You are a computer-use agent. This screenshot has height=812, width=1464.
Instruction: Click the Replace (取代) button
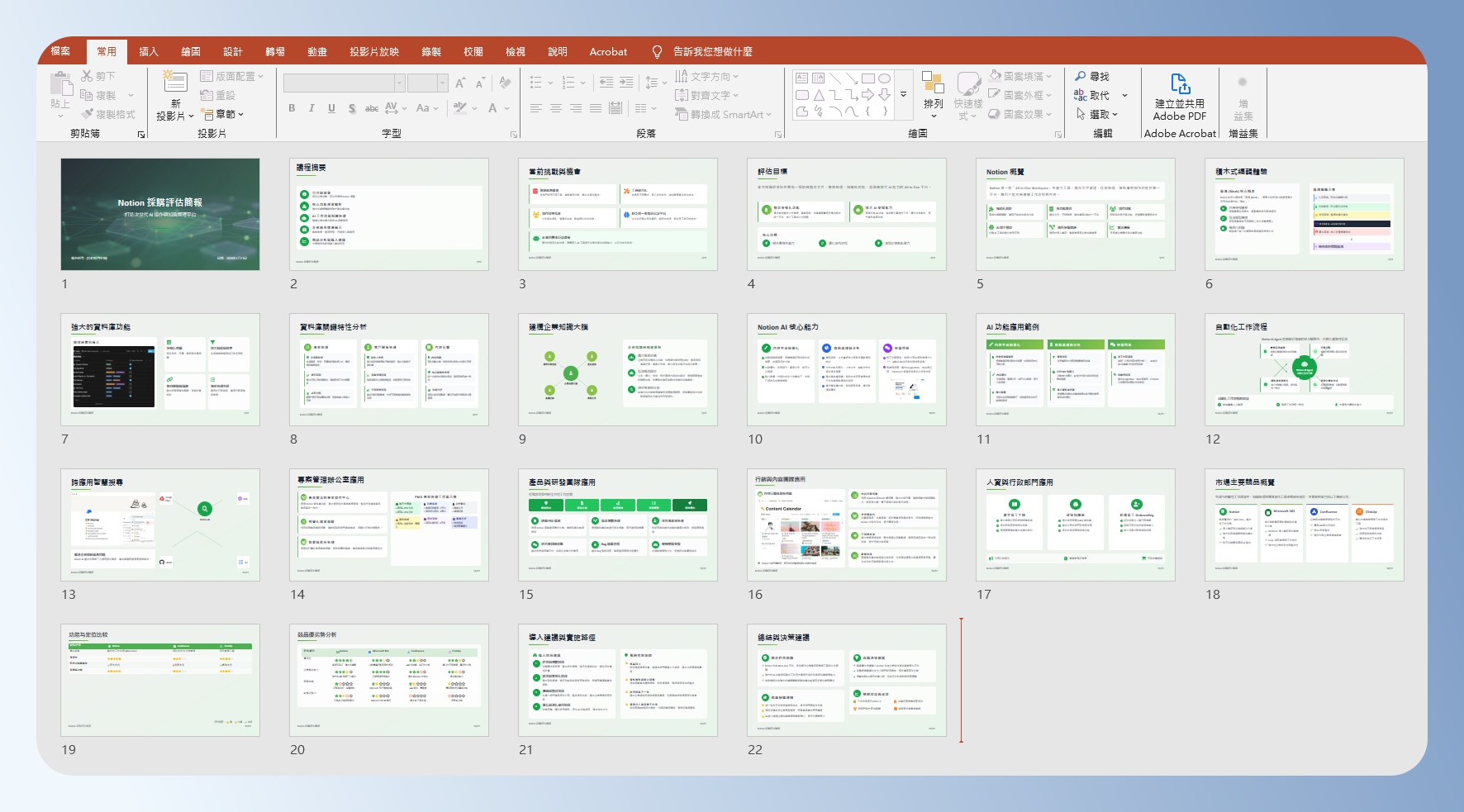click(x=1099, y=95)
